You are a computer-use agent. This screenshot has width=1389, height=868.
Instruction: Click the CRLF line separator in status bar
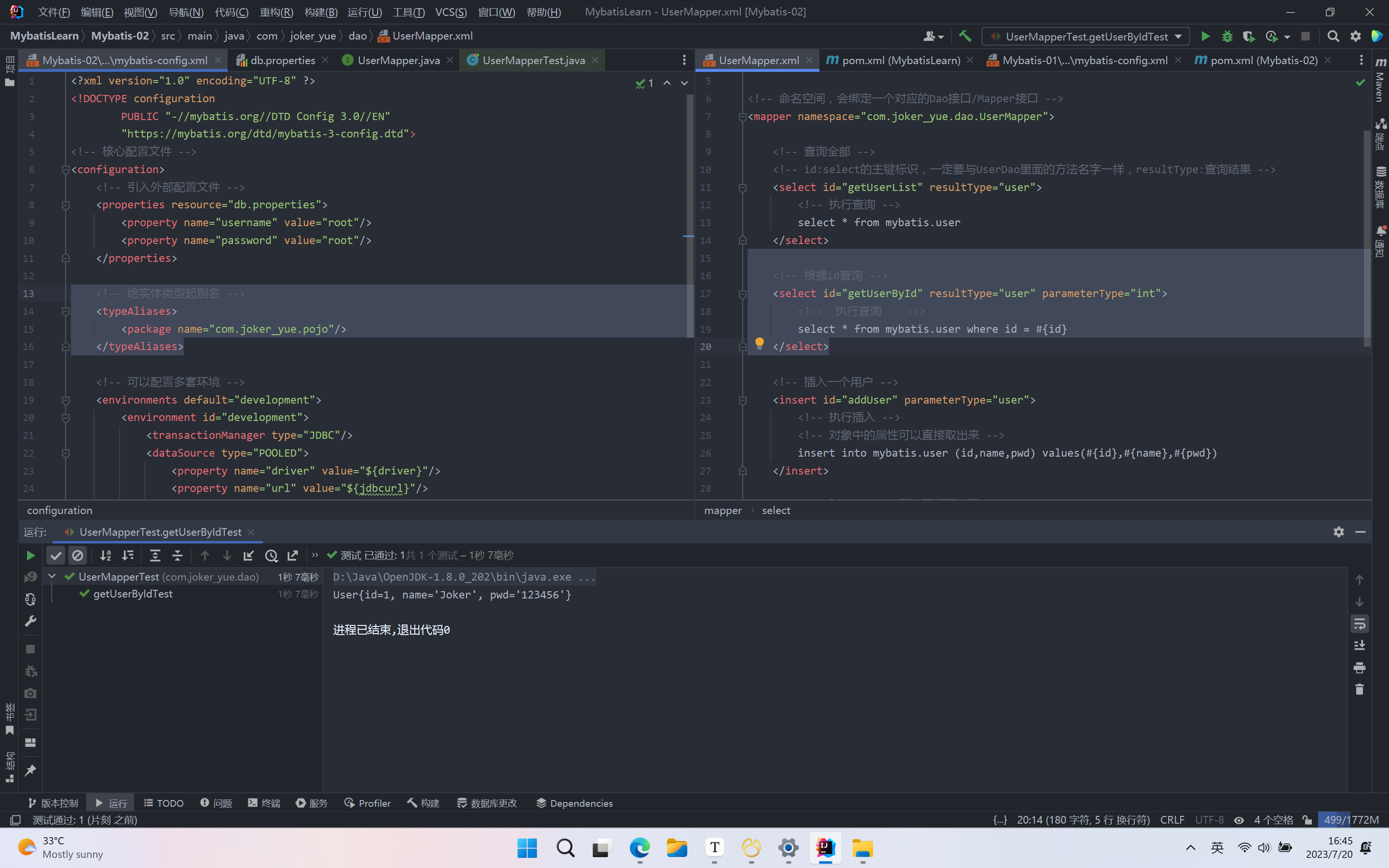click(1171, 820)
